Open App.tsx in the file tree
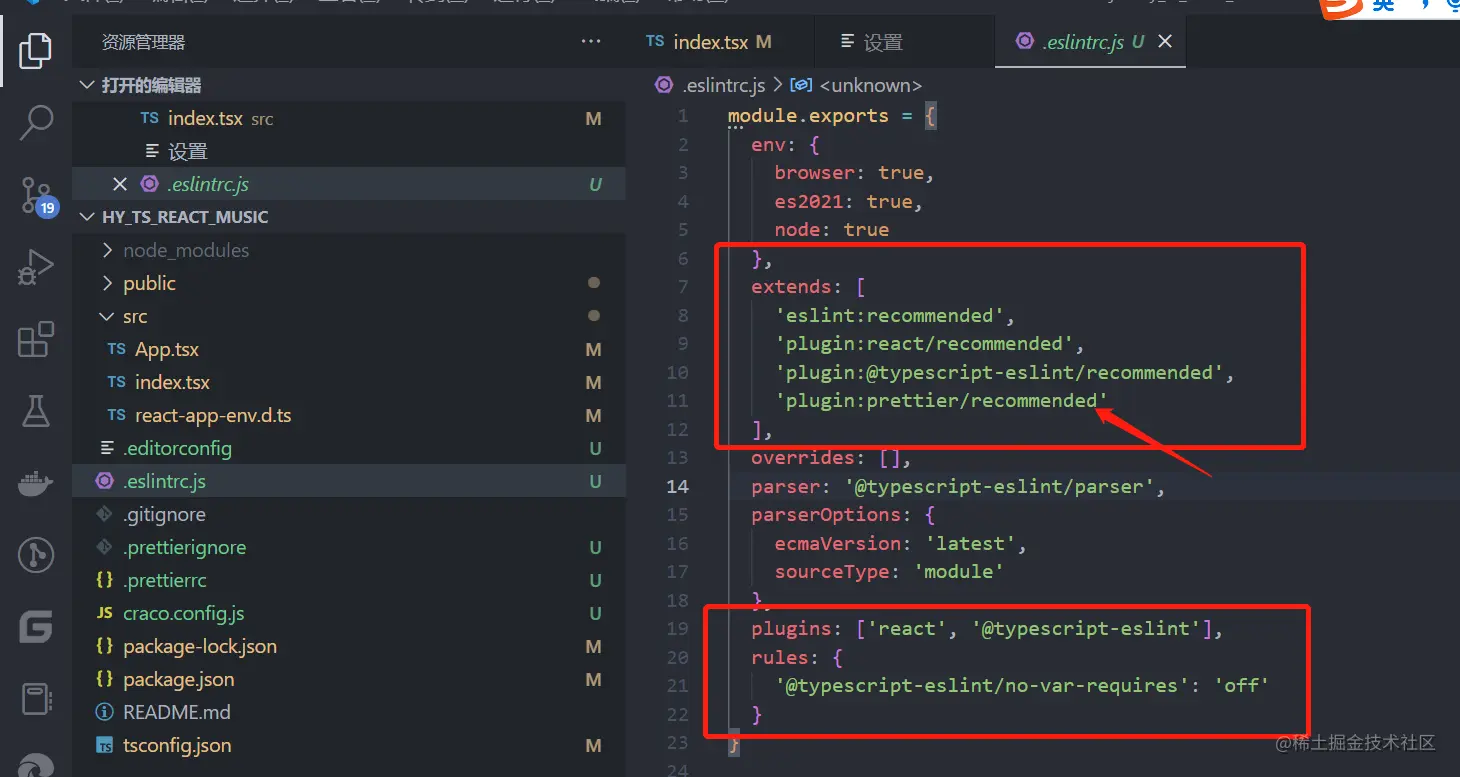 pos(349,349)
